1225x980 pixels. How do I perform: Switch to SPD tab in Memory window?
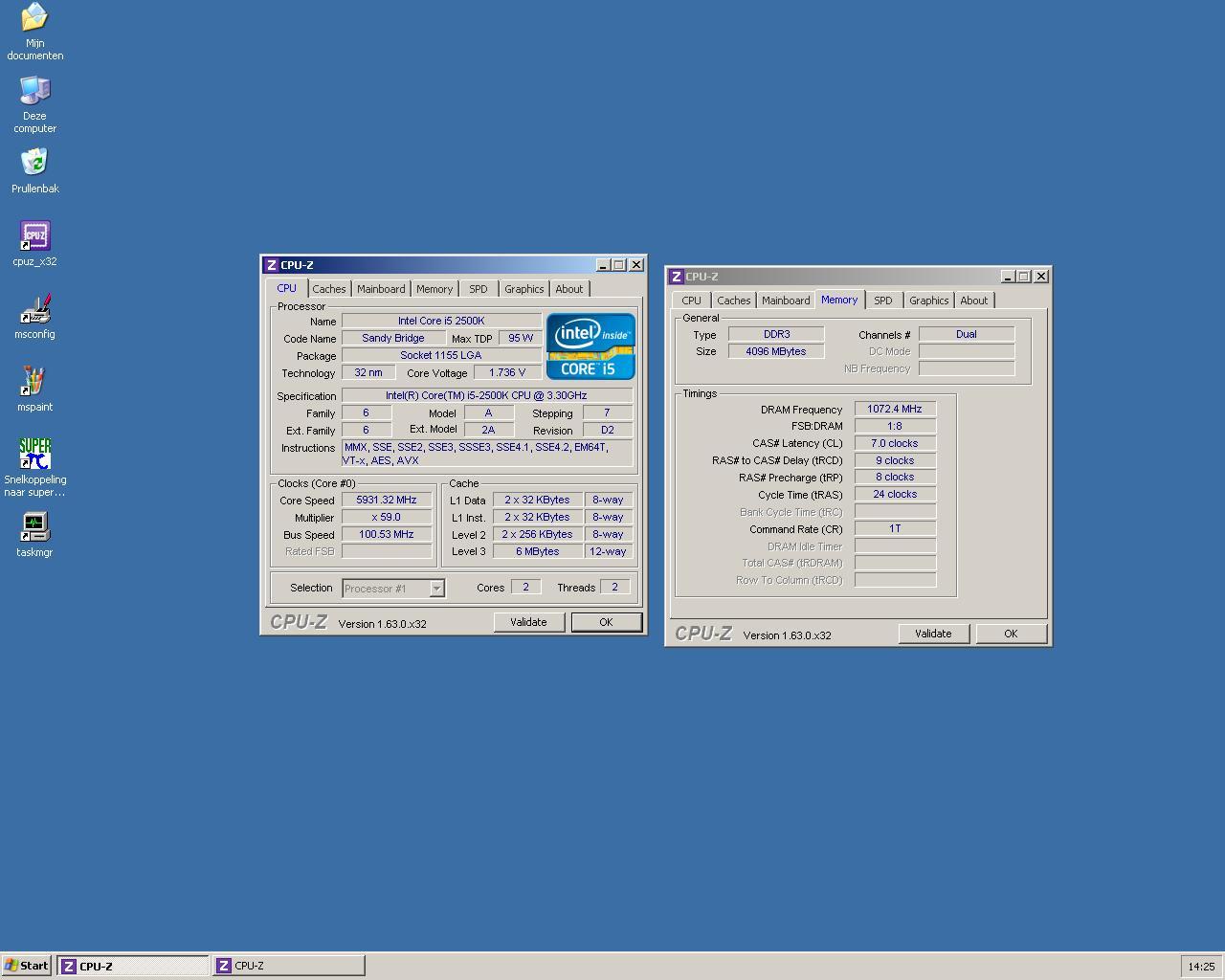pos(882,301)
